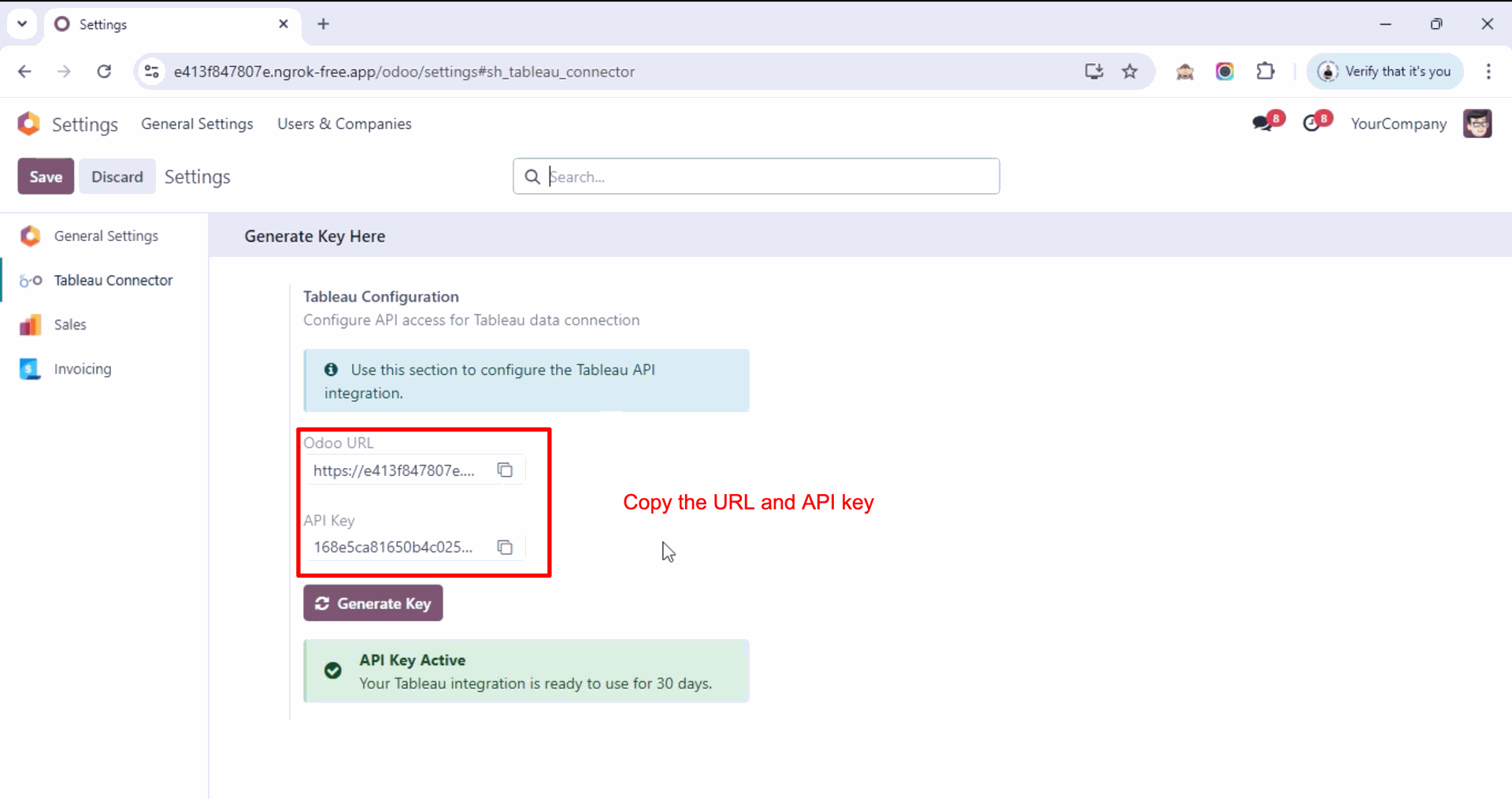Click the browser back arrow
1512x799 pixels.
(24, 72)
